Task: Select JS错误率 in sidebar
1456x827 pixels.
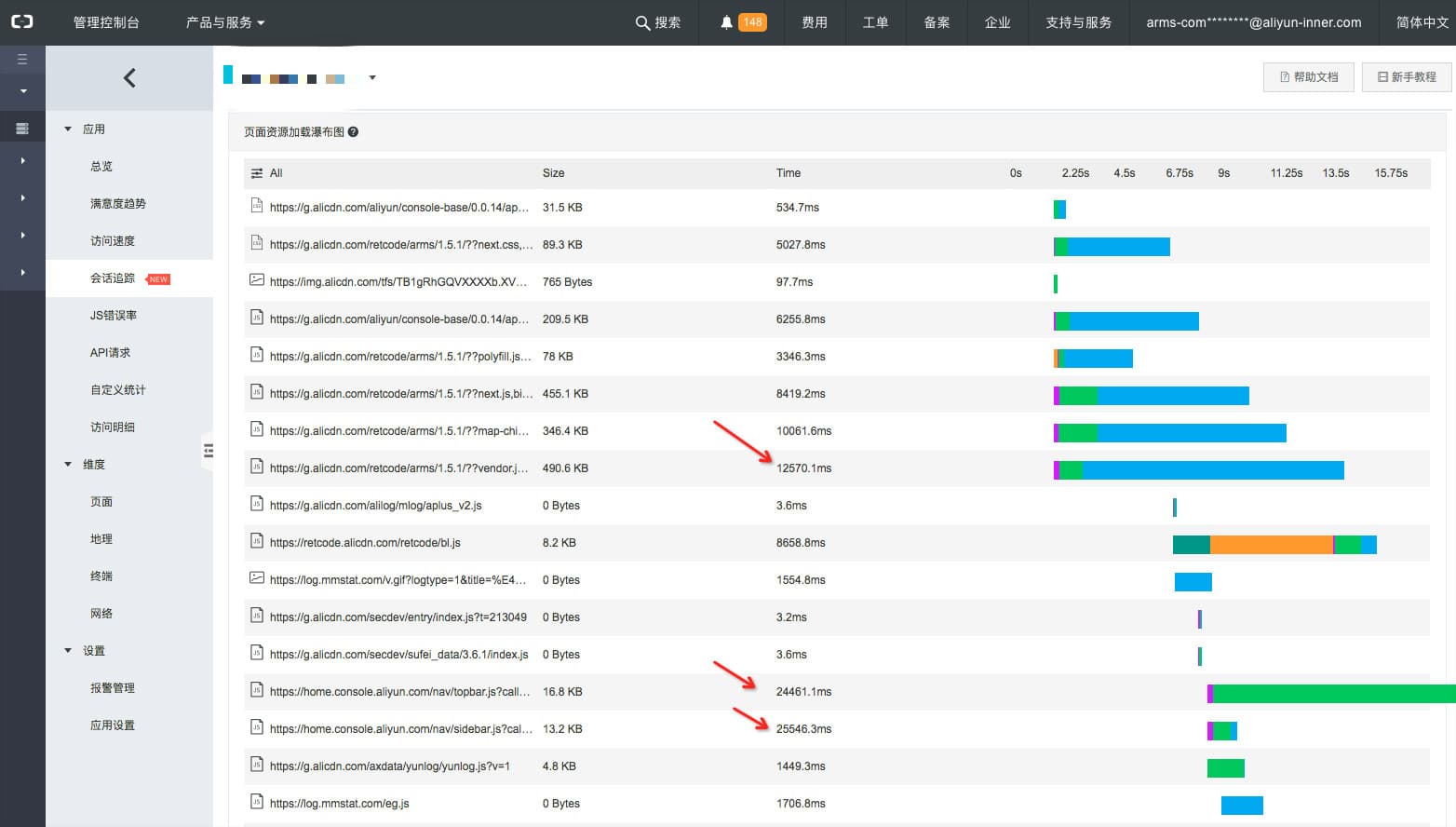Action: coord(114,316)
